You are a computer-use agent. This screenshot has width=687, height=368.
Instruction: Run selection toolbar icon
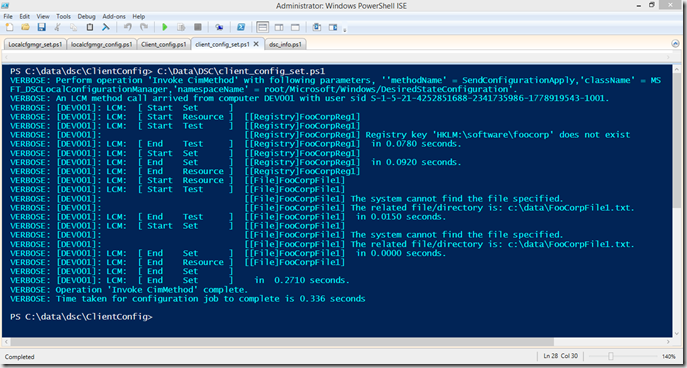tap(181, 27)
